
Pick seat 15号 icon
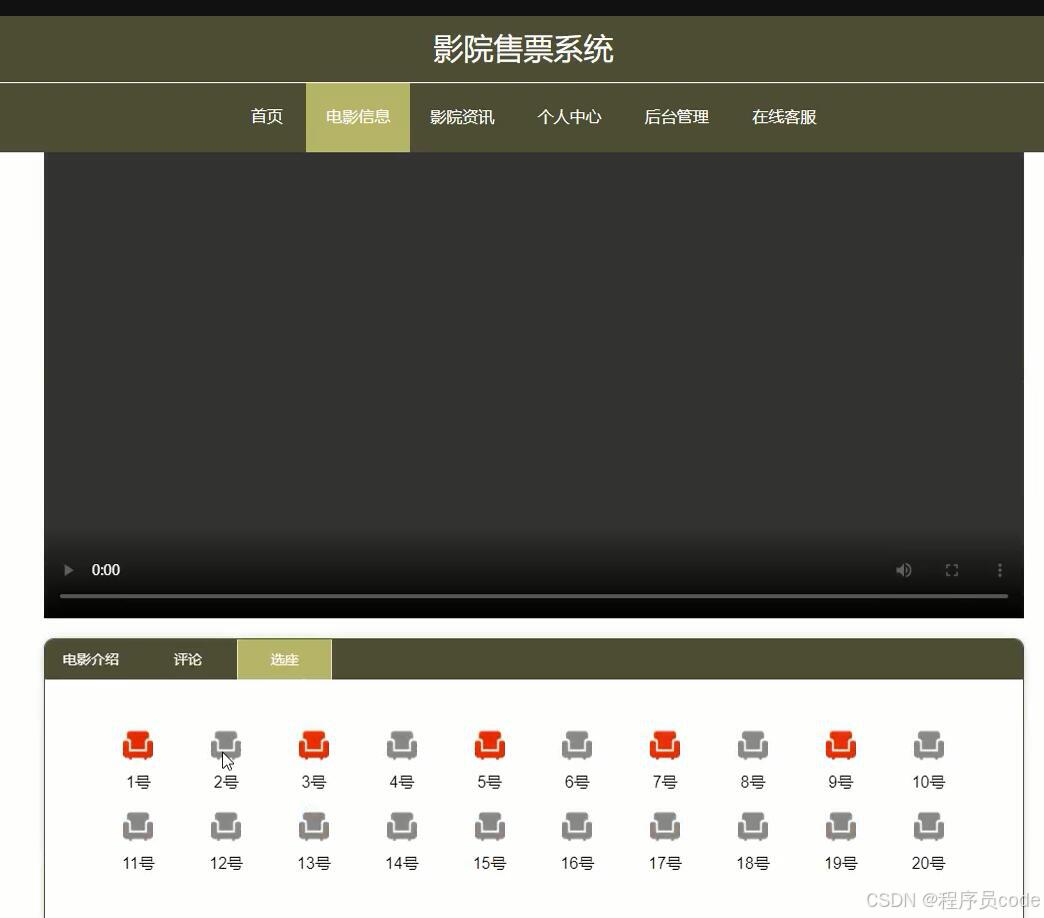[489, 826]
